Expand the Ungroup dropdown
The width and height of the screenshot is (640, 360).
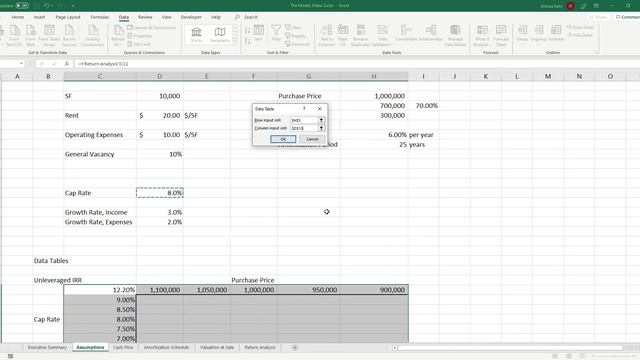[x=538, y=43]
